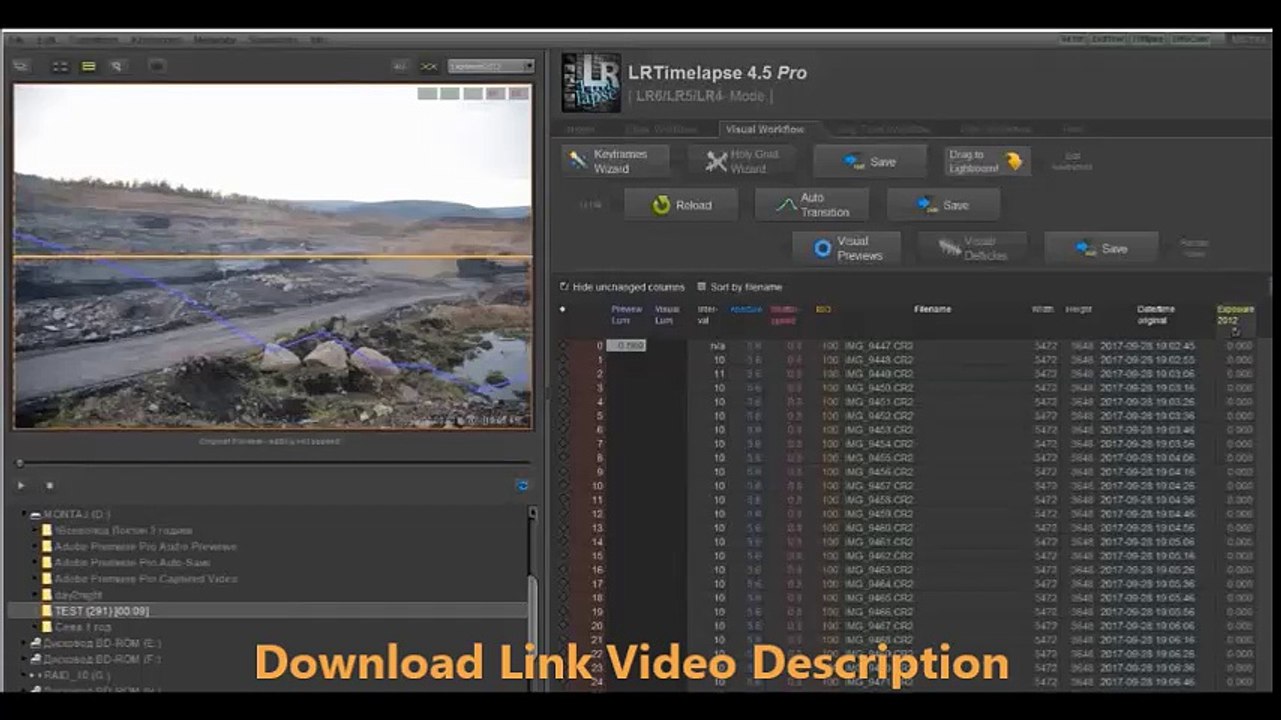Select the BD-ROM (F:) drive
Screen dimensions: 1281x720
tap(102, 659)
